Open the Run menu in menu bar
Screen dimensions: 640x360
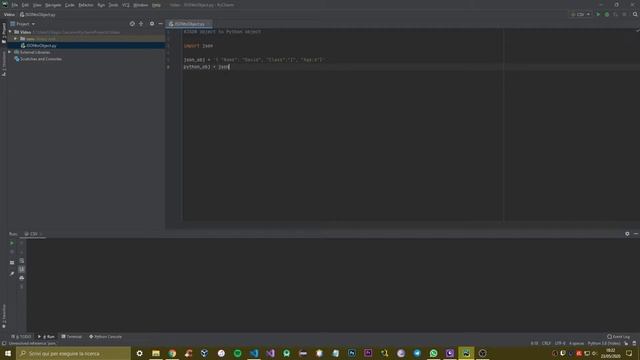coord(101,5)
